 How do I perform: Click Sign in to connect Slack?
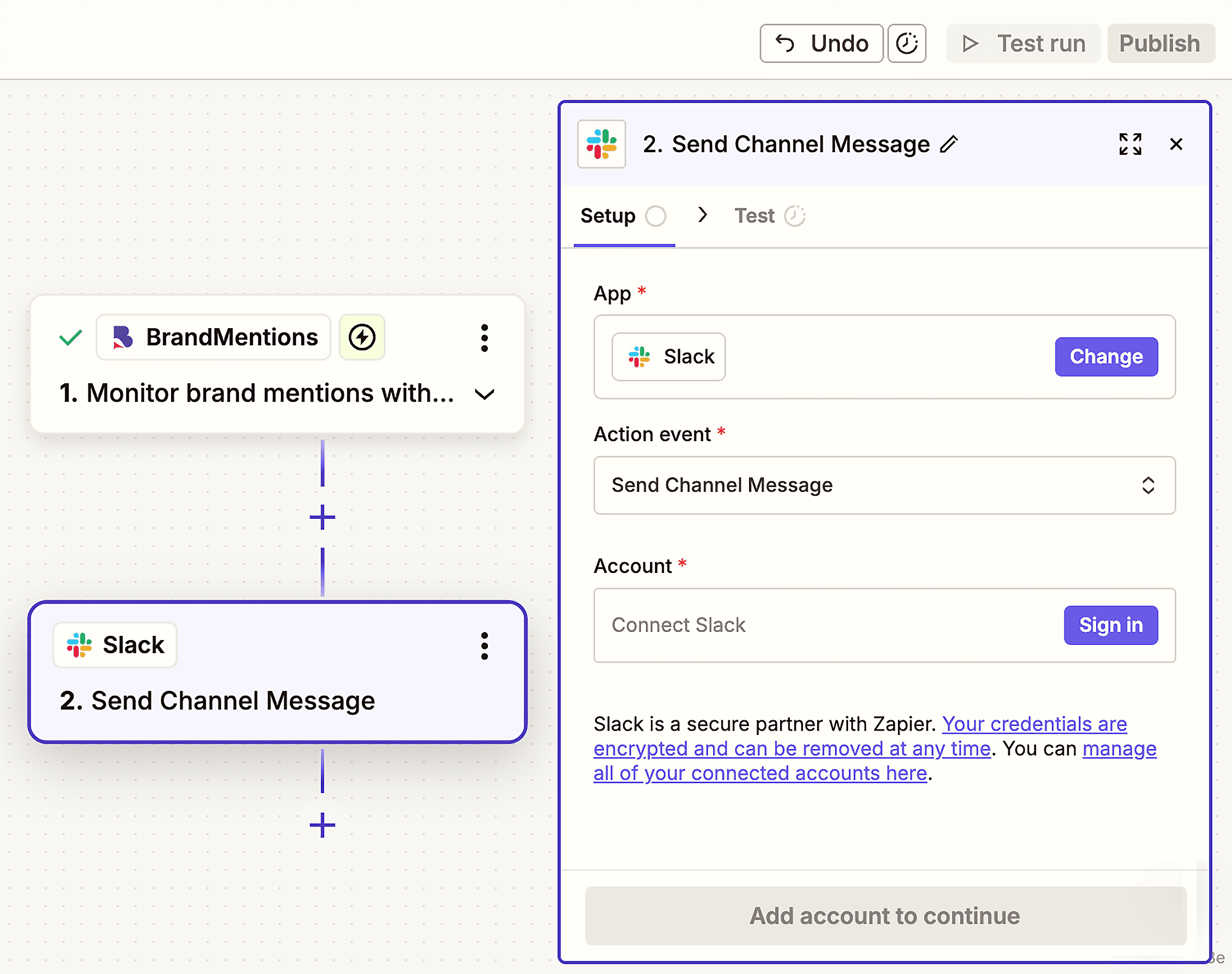[x=1110, y=625]
